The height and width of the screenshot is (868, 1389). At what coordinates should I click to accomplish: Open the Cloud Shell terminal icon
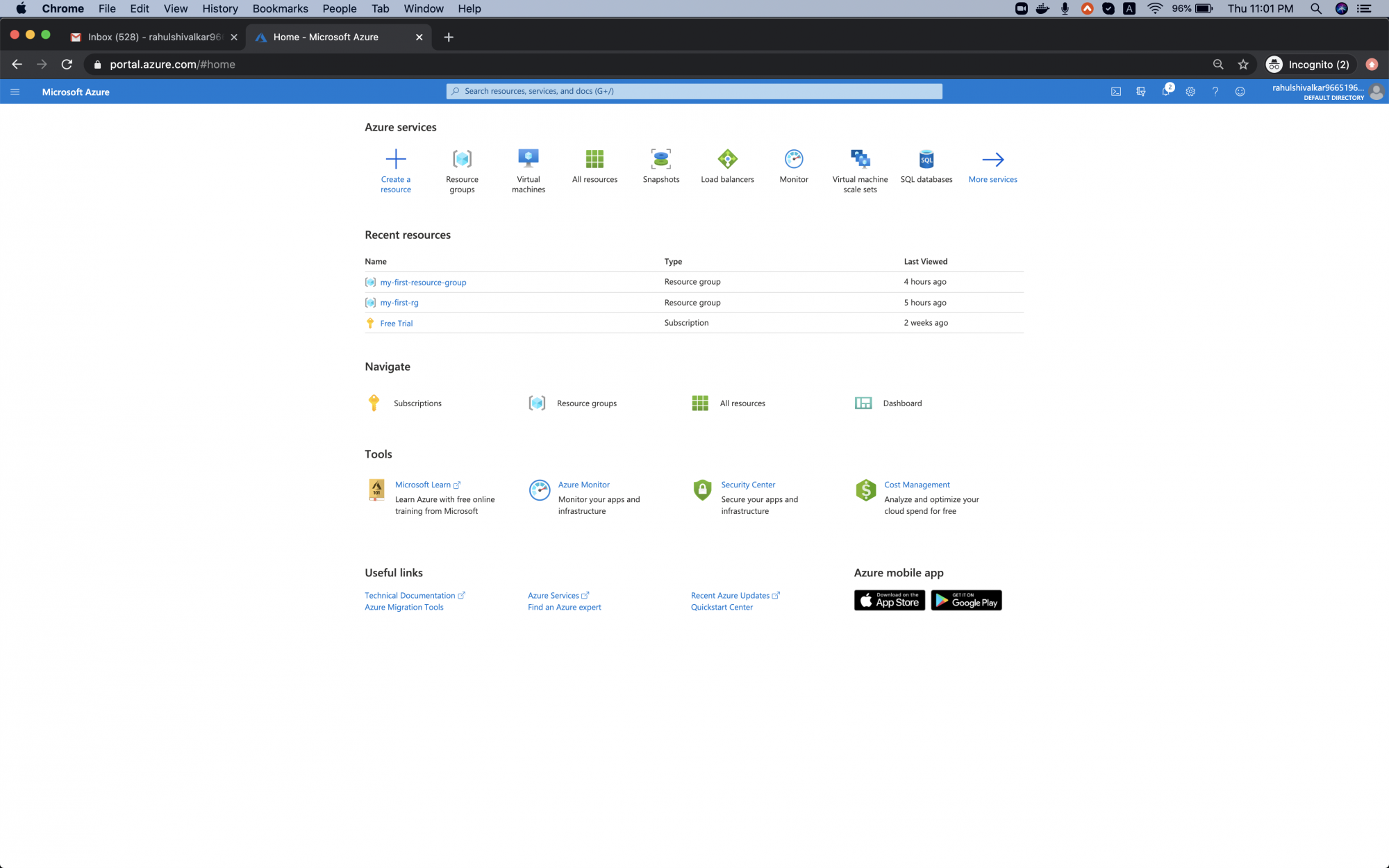[x=1116, y=91]
